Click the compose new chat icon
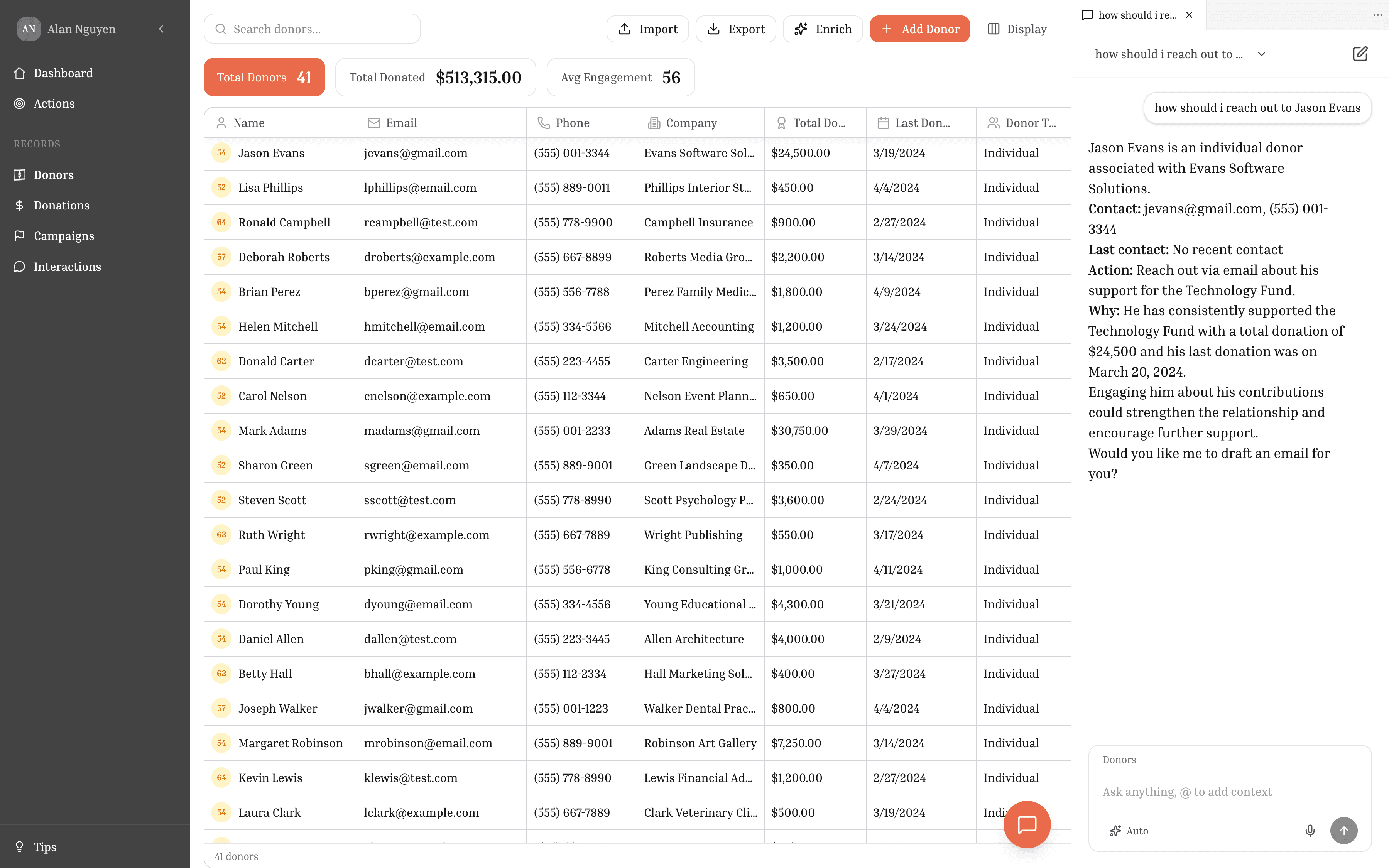 [1360, 53]
